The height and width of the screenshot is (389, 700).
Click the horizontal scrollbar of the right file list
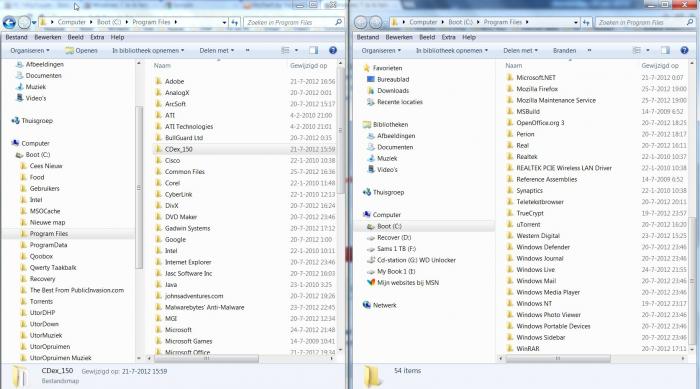557,358
